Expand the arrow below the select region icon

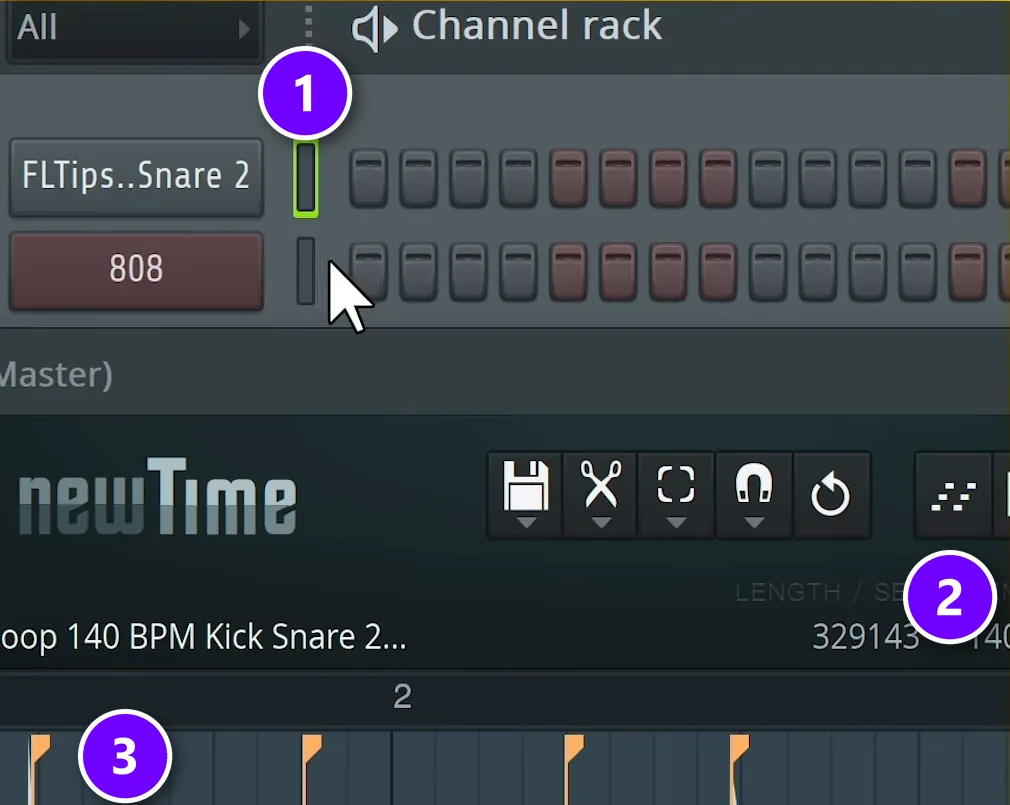point(676,523)
